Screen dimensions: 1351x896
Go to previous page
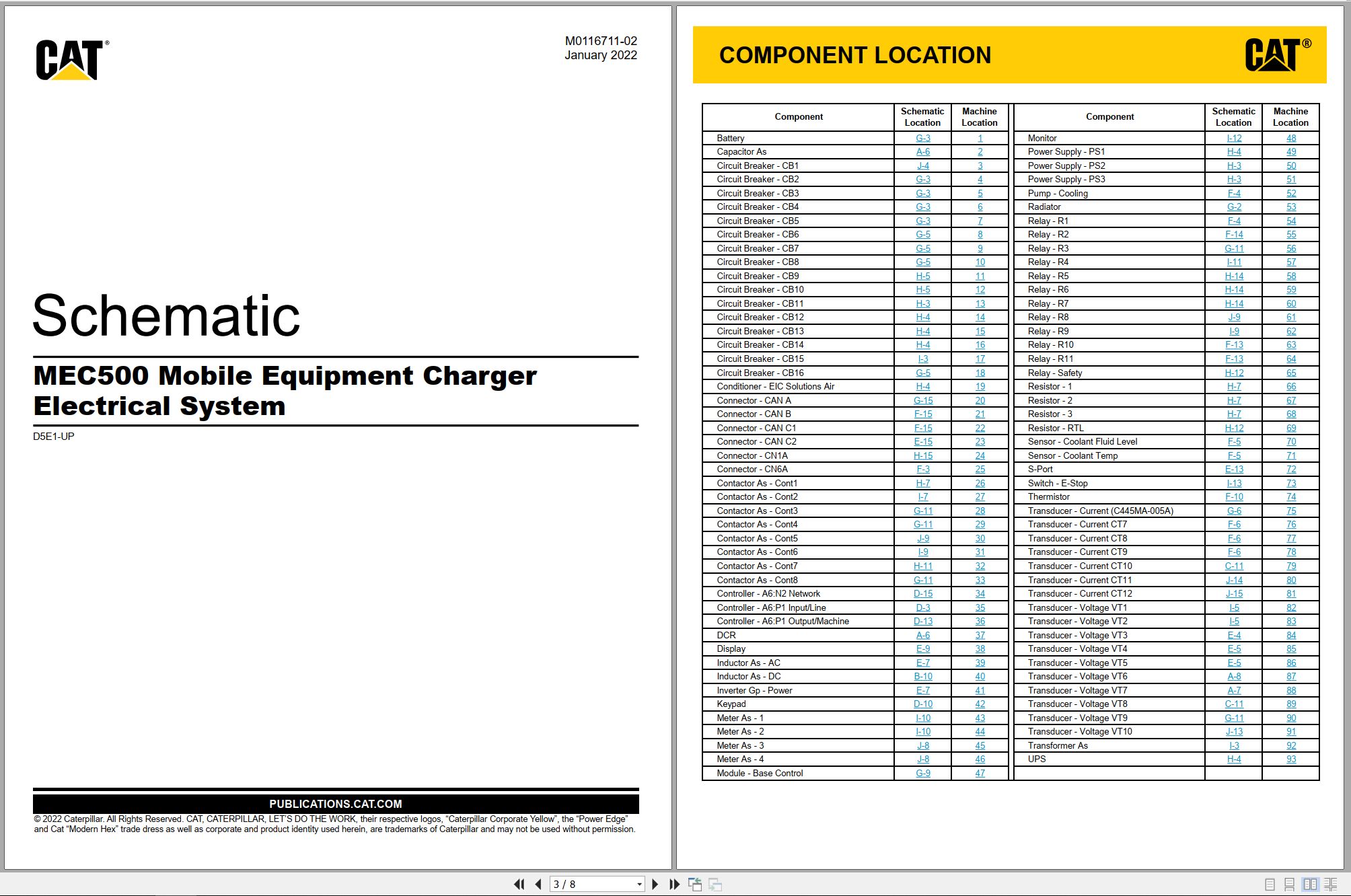(538, 884)
